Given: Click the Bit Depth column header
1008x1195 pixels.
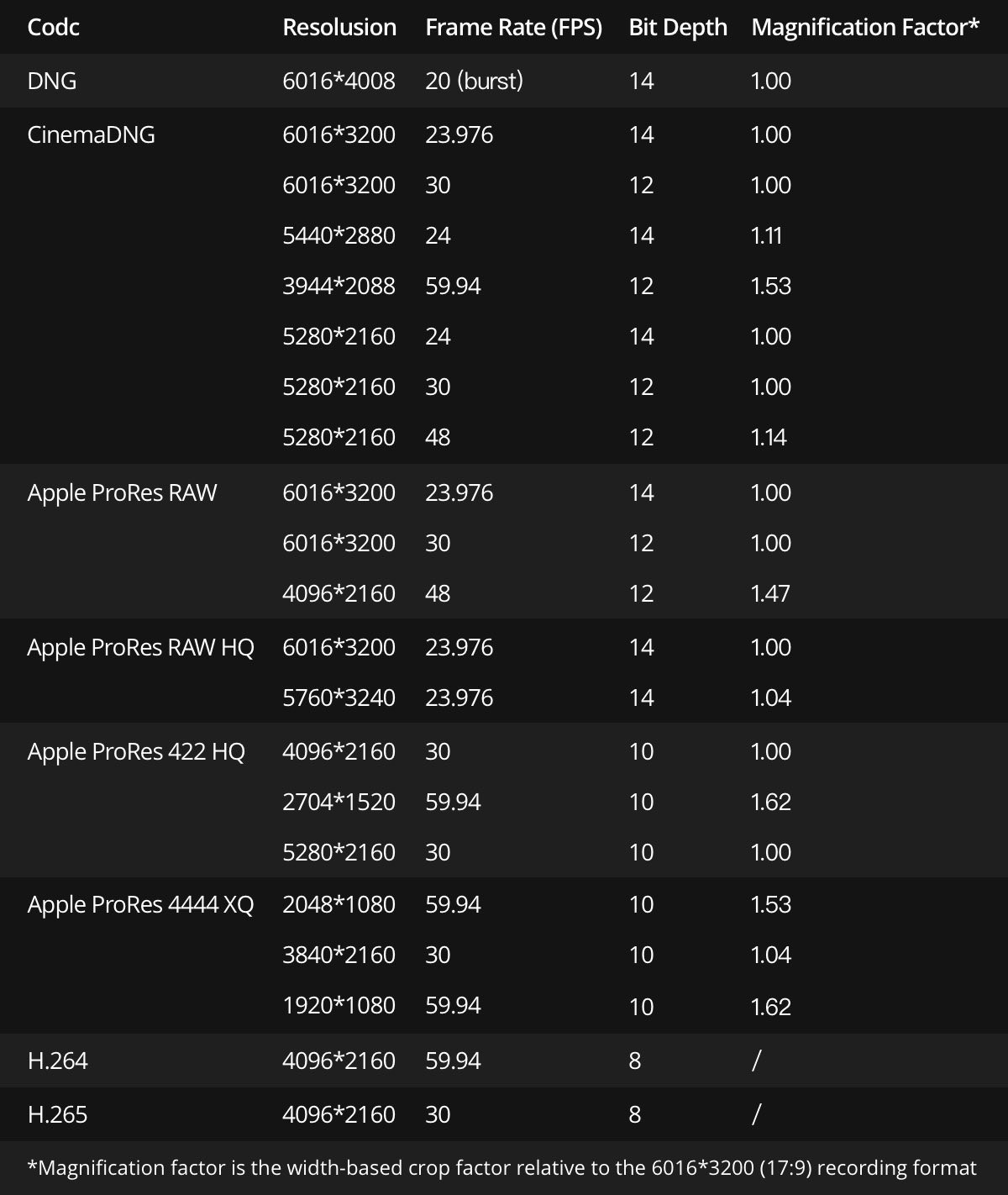Looking at the screenshot, I should (677, 28).
